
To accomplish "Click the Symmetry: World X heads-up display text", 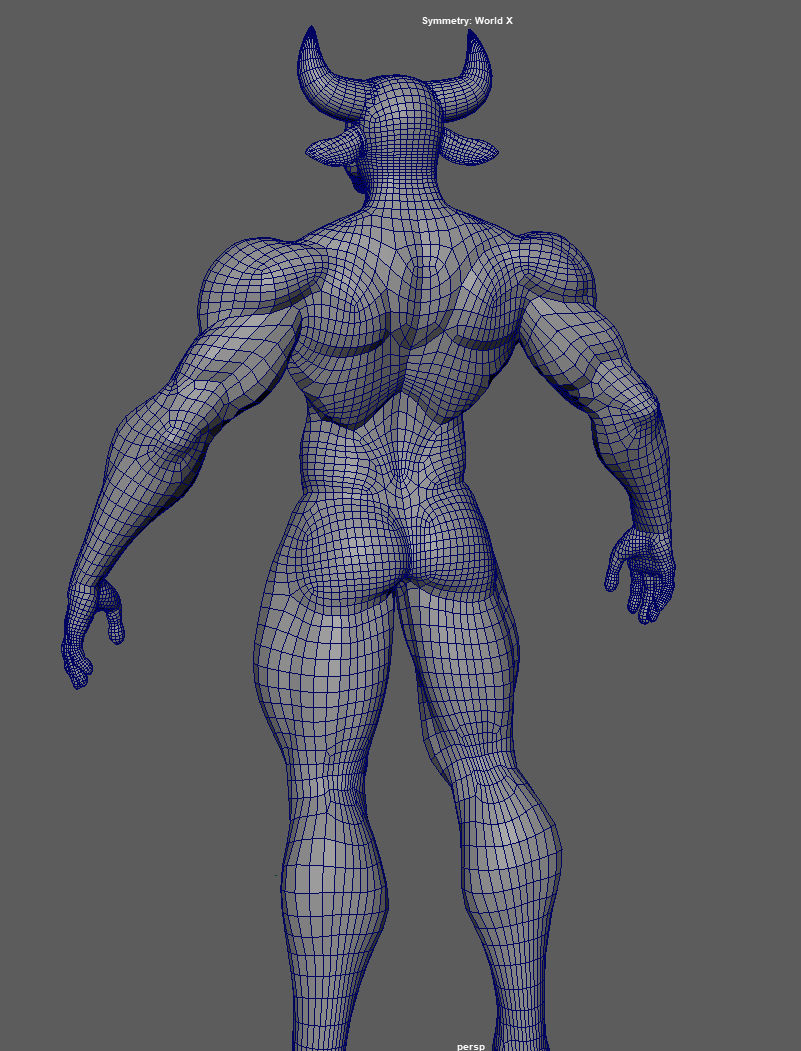I will (466, 18).
